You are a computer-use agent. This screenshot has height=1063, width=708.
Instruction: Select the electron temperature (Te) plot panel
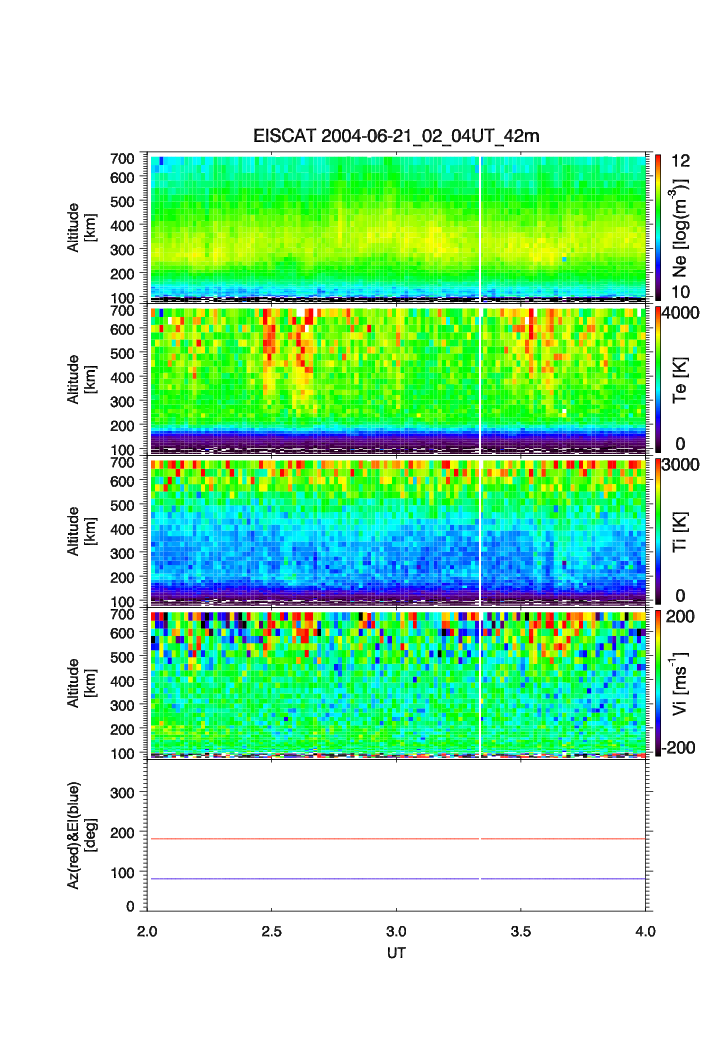pyautogui.click(x=398, y=379)
